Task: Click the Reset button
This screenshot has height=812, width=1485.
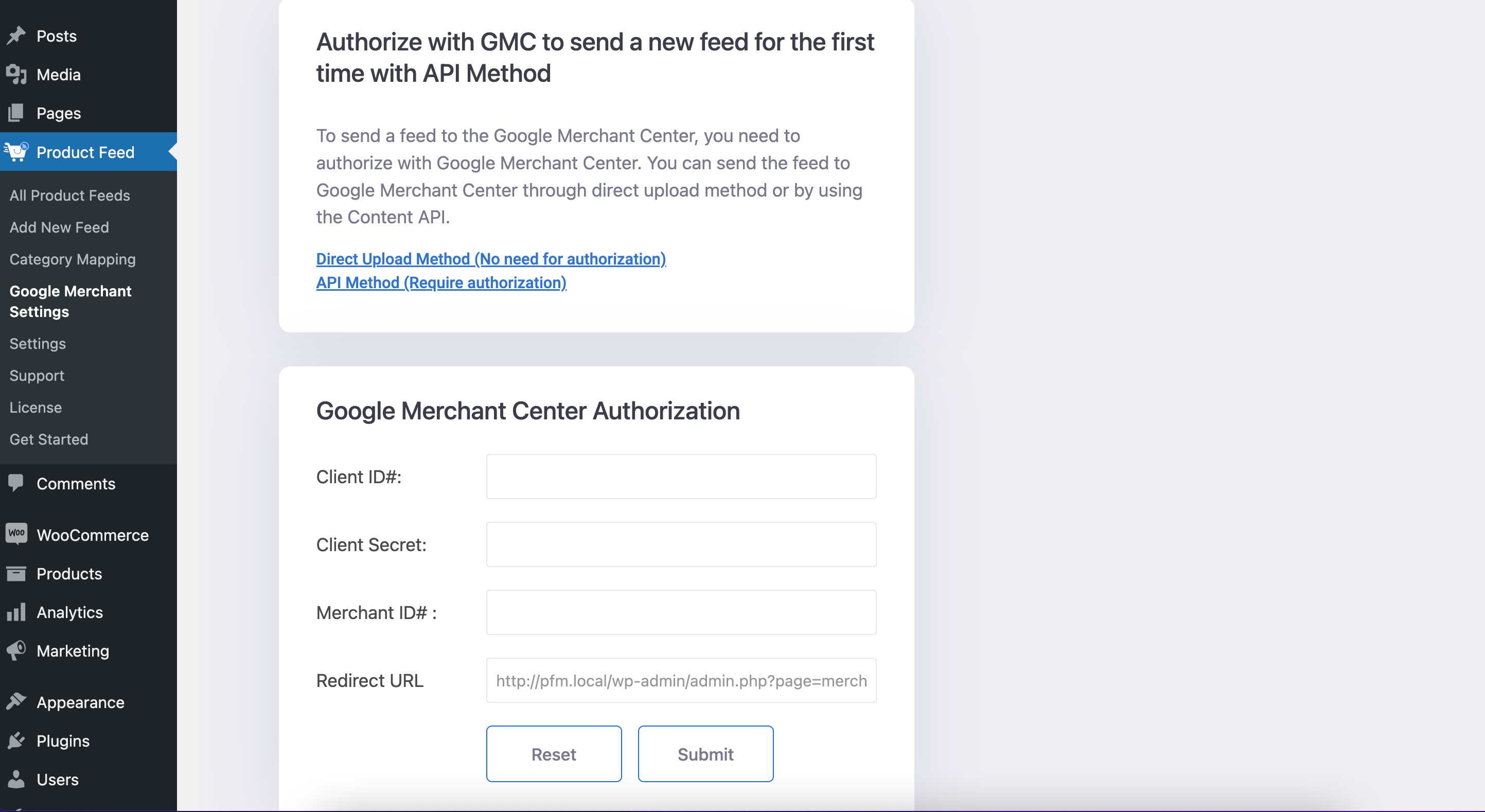Action: (554, 754)
